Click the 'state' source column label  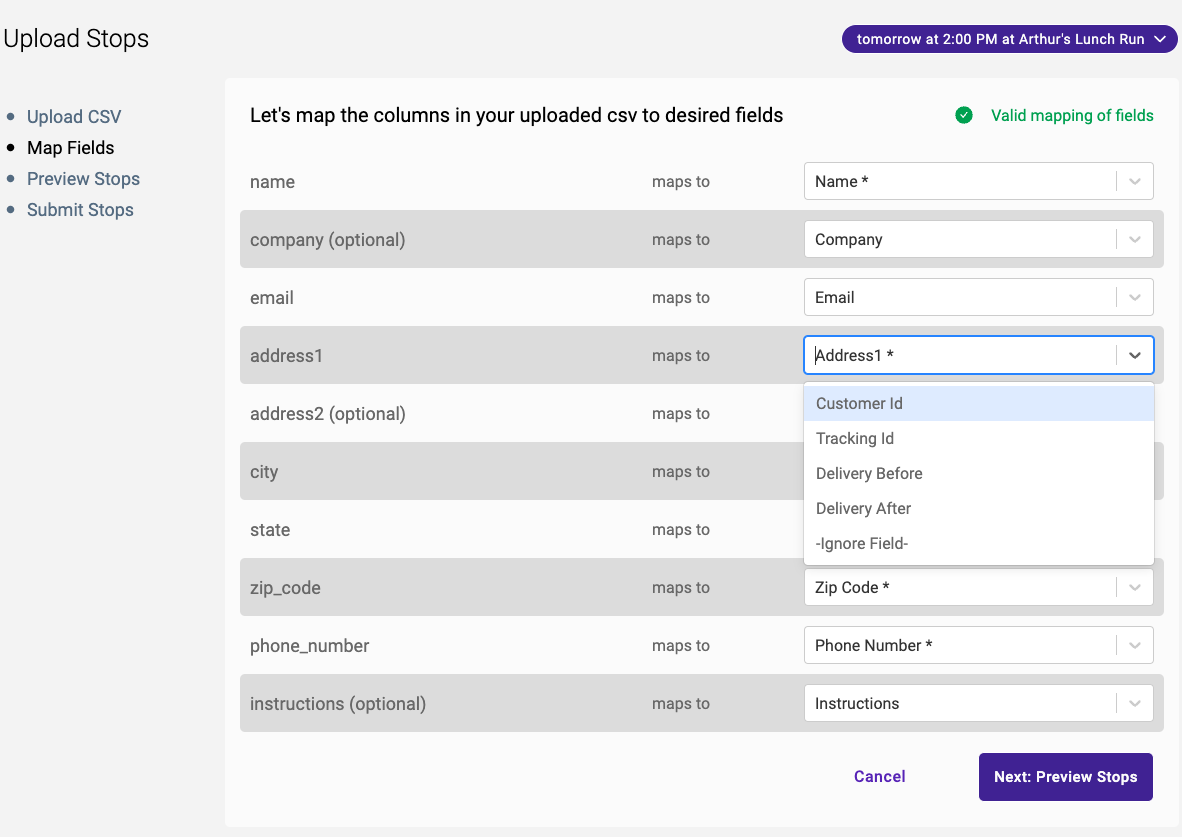point(270,529)
